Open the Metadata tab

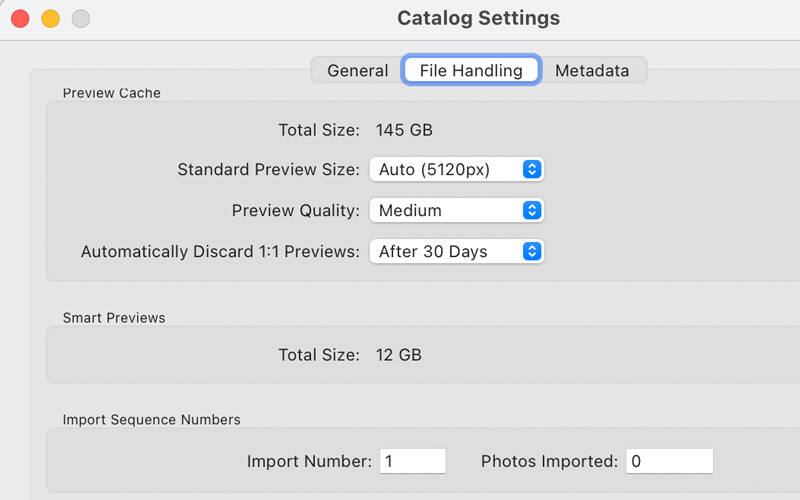(x=592, y=70)
